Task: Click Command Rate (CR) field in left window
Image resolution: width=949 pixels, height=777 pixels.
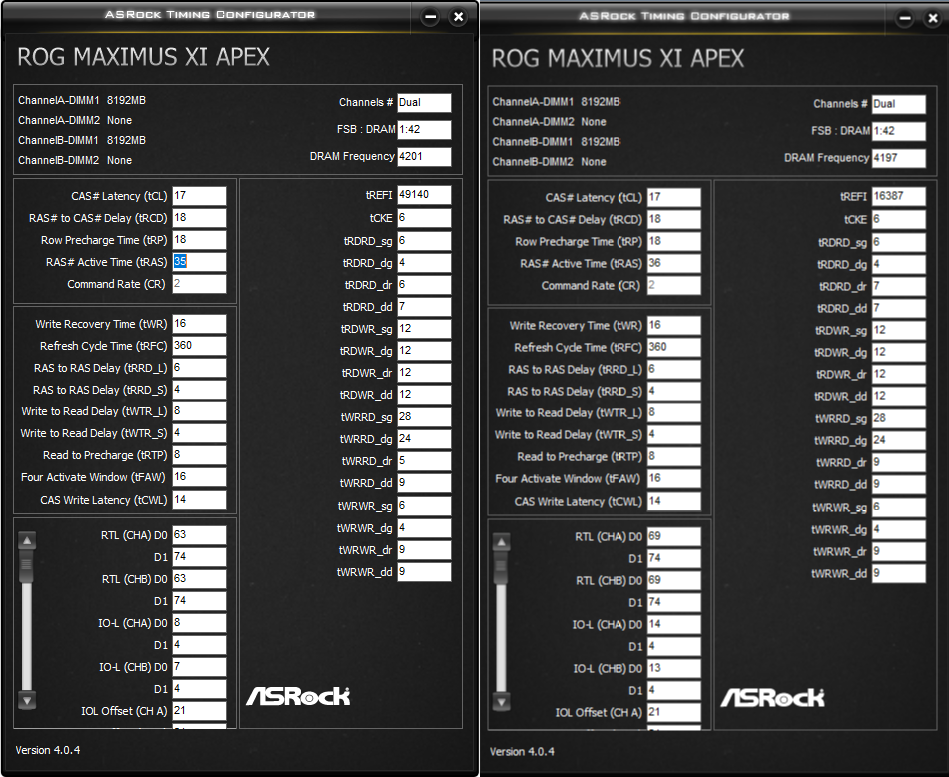Action: coord(199,284)
